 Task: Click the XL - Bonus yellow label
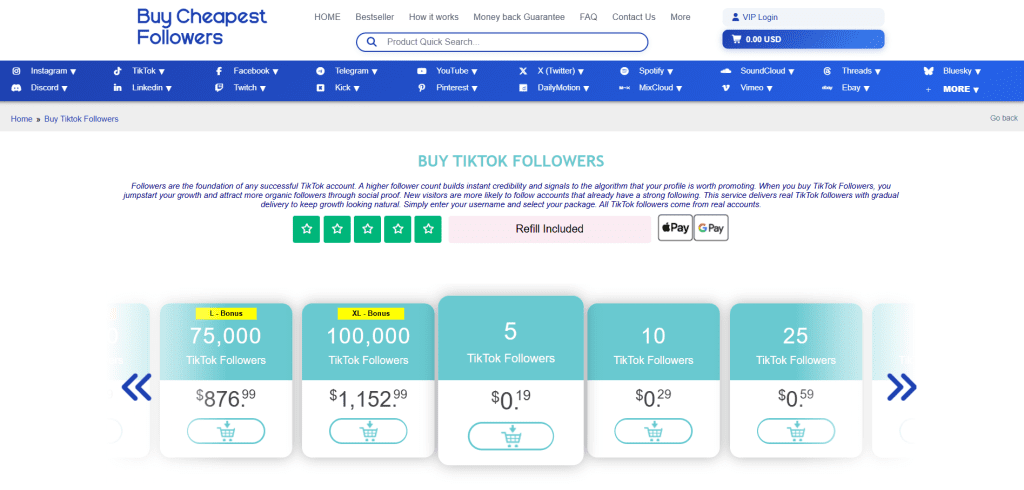tap(371, 314)
